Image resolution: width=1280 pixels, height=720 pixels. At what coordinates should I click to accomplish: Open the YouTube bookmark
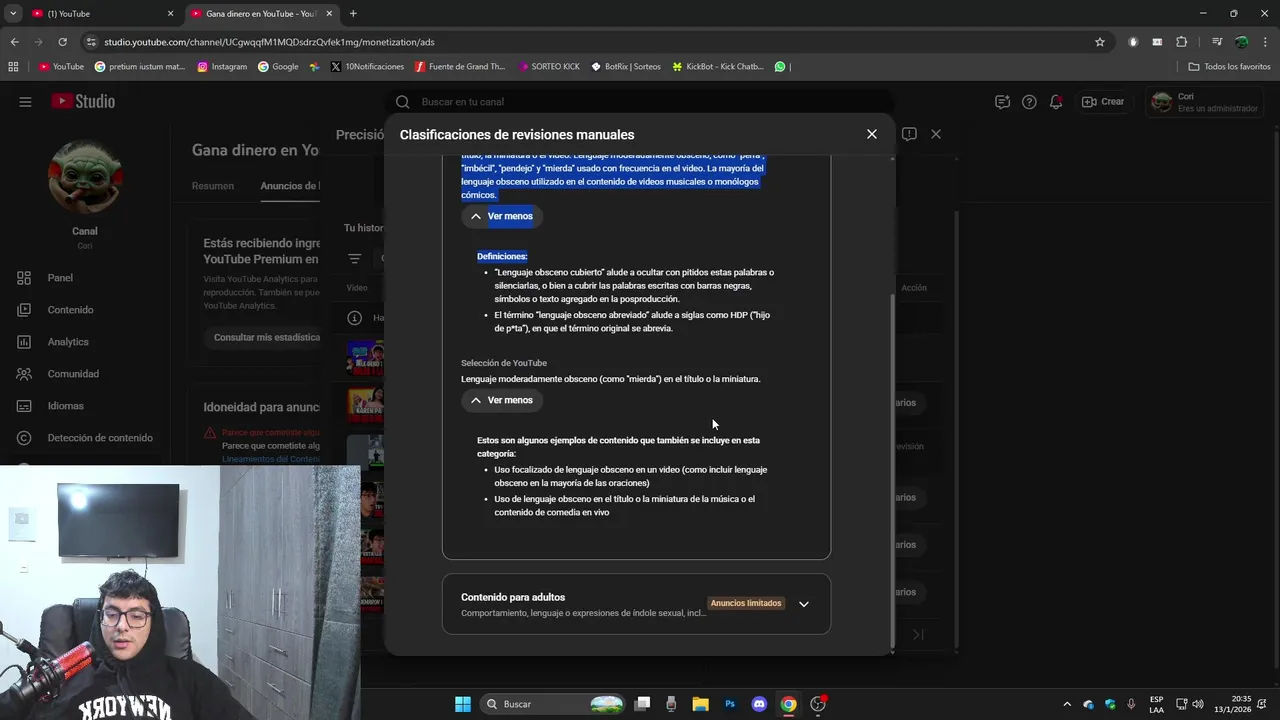coord(61,67)
